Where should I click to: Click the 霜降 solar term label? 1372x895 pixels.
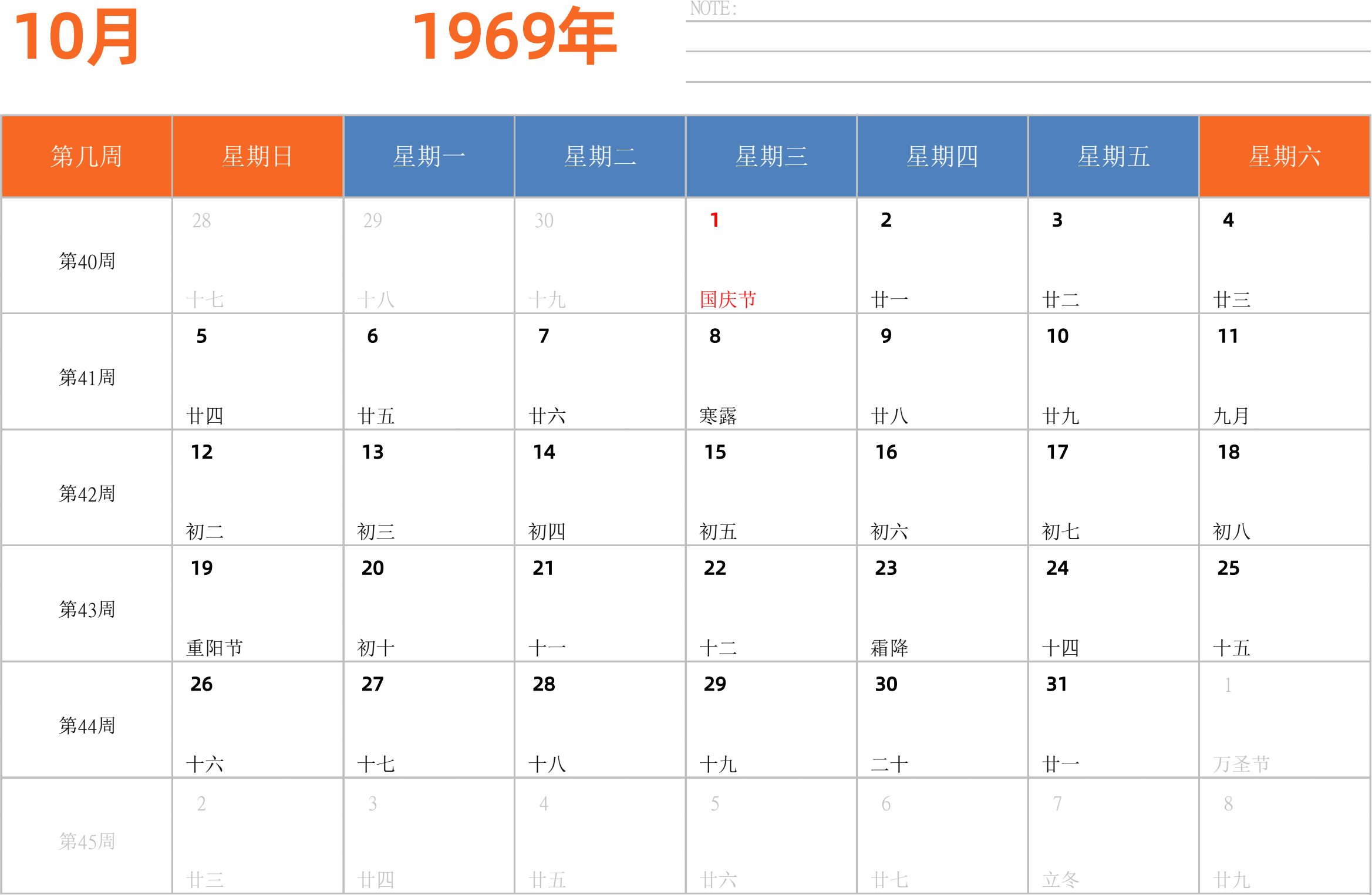tap(889, 648)
